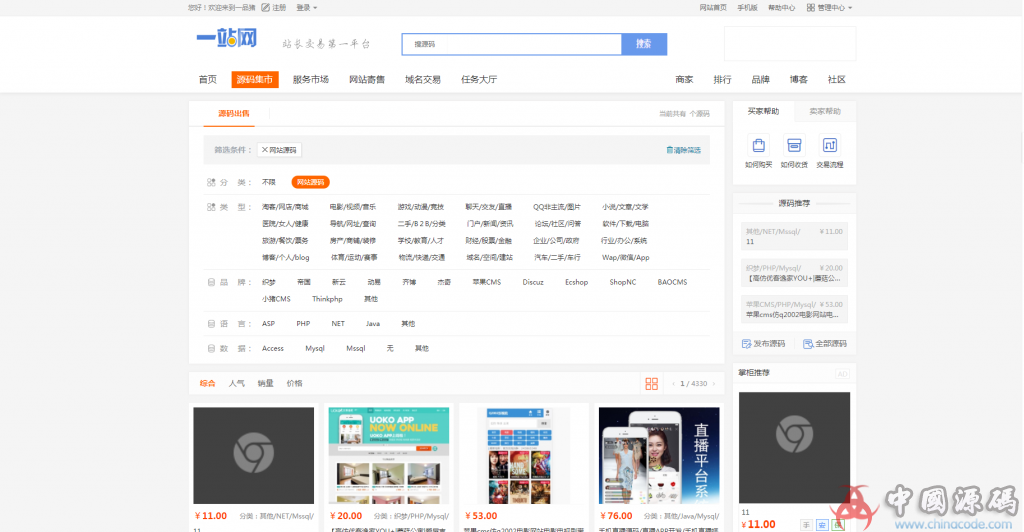Sort listings by 销量 sales

point(265,384)
